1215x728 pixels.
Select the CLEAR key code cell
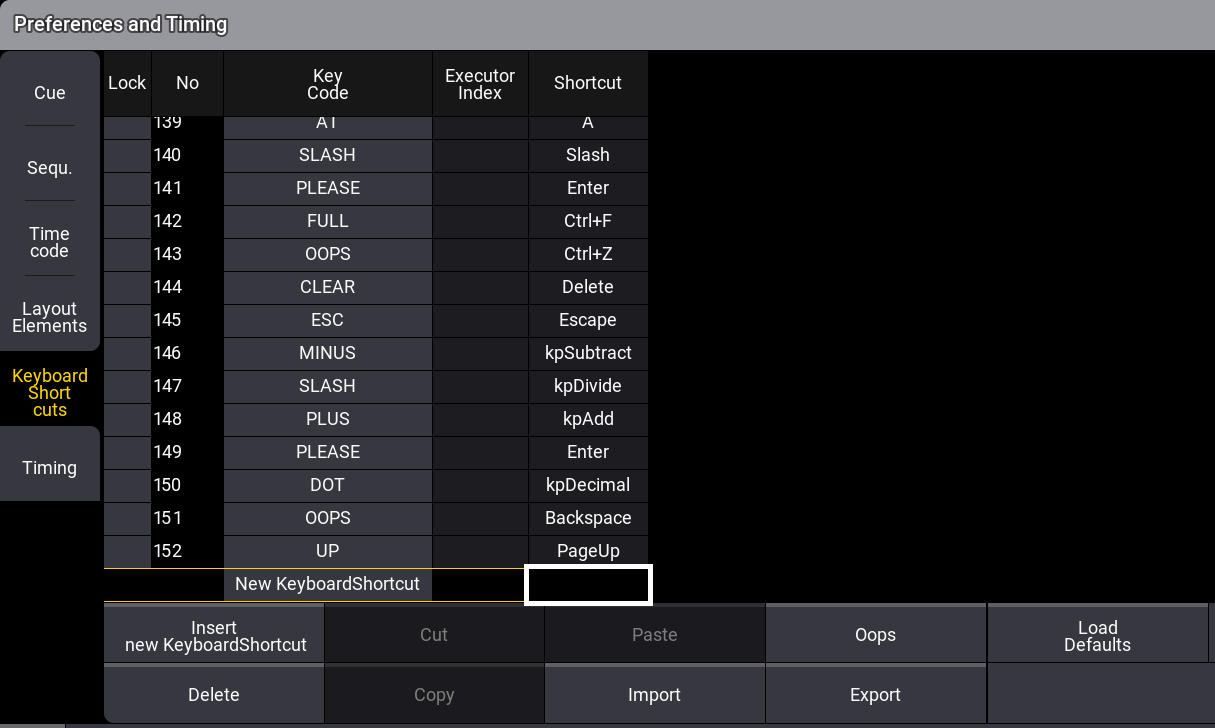[x=328, y=287]
